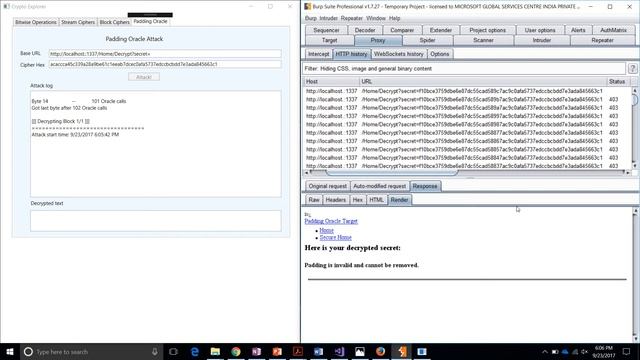Select the Spider tab
Image resolution: width=640 pixels, height=360 pixels.
[x=427, y=40]
